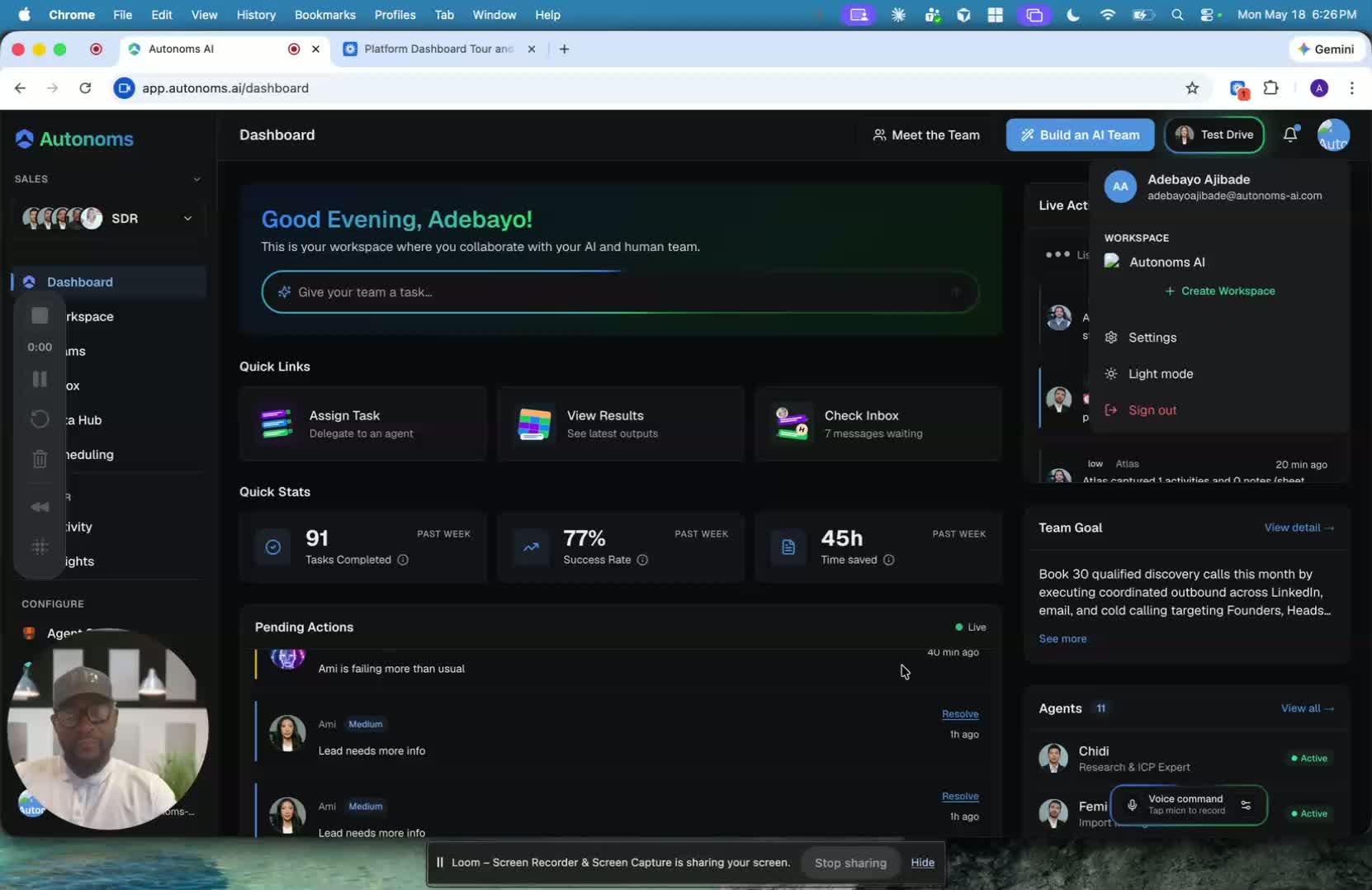This screenshot has height=890, width=1372.
Task: Open macOS Spotlight search in the menu bar
Action: 1177,15
